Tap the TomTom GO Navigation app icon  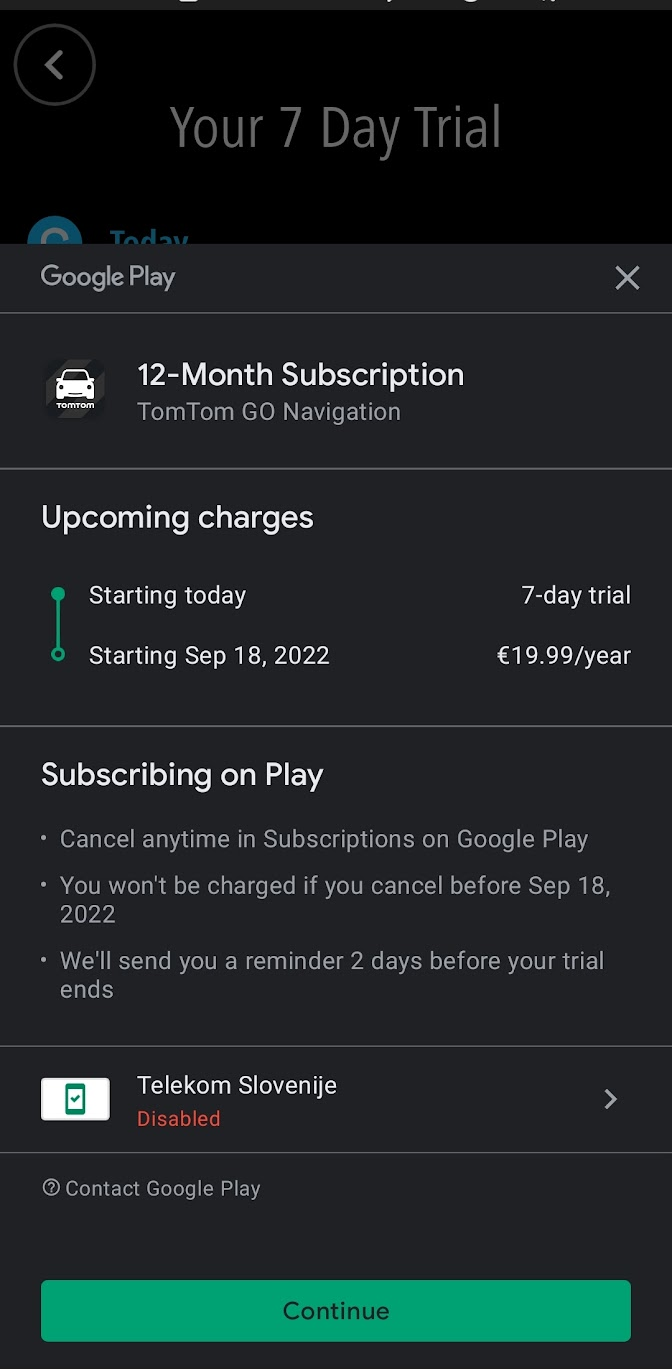click(x=75, y=389)
